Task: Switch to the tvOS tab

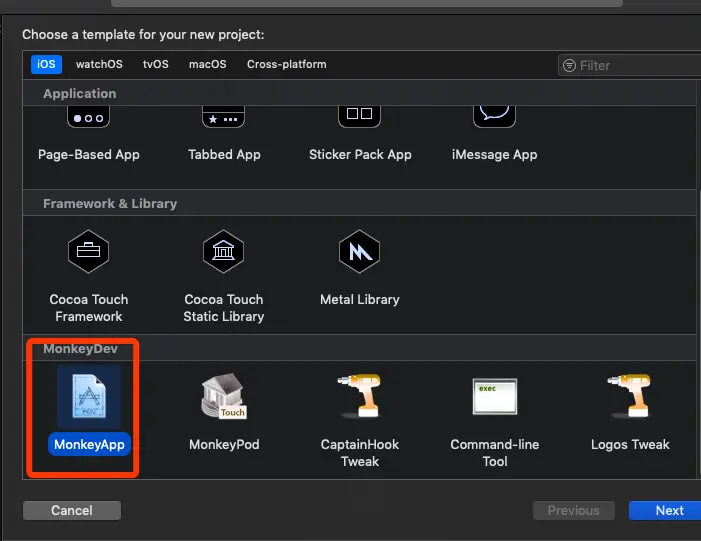Action: [x=156, y=64]
